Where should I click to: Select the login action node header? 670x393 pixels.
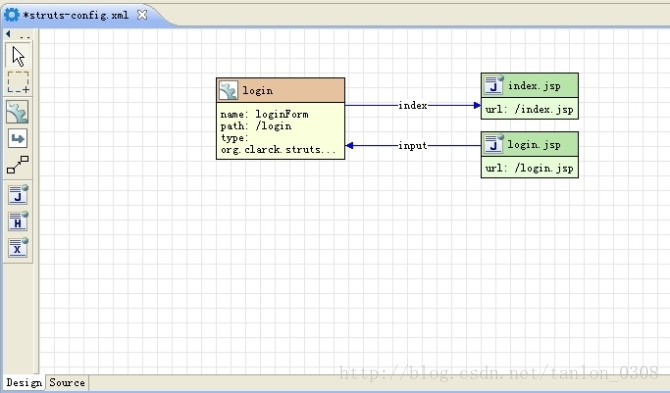280,90
